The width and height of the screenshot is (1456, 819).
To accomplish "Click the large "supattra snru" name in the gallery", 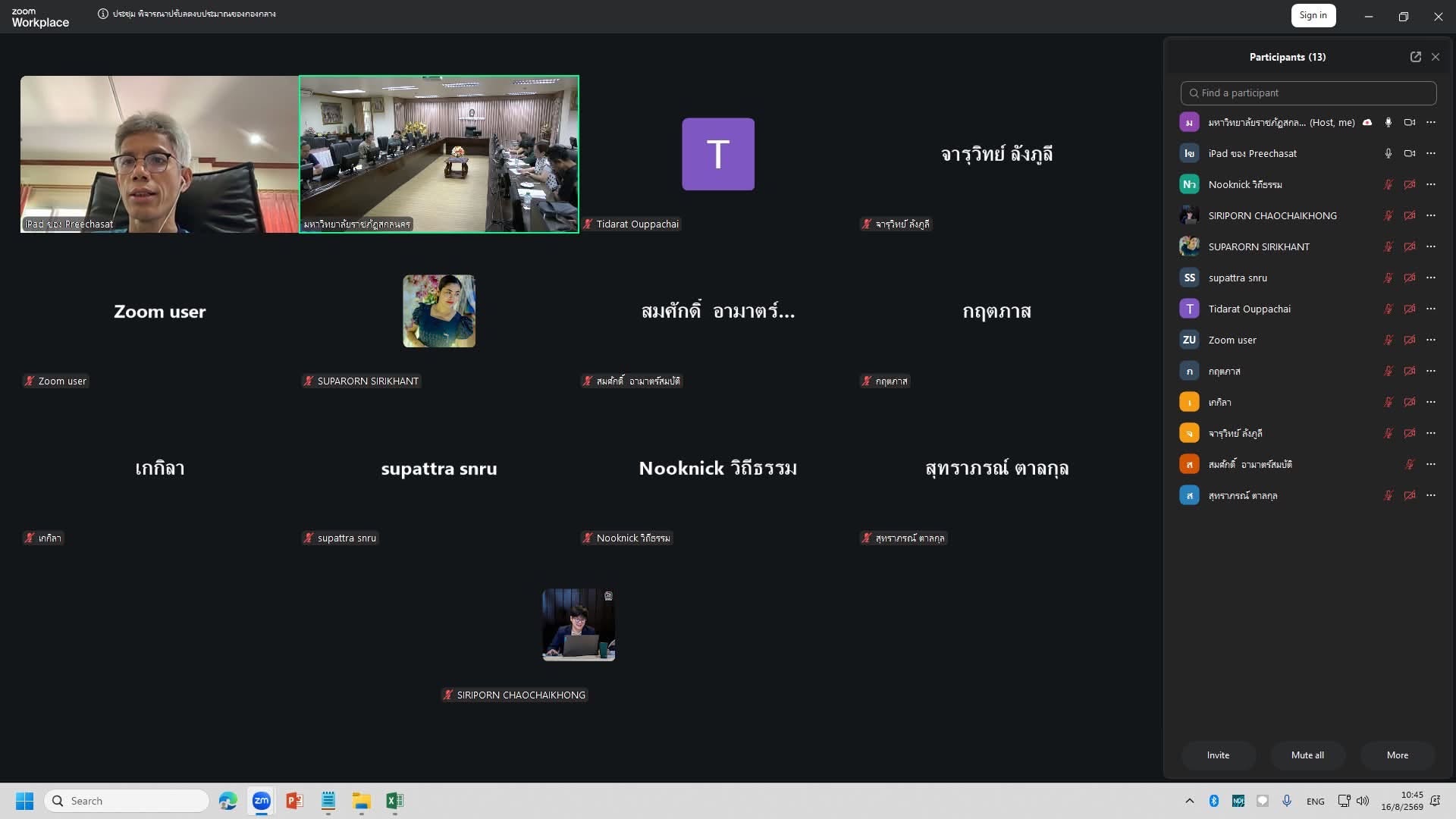I will pyautogui.click(x=439, y=469).
